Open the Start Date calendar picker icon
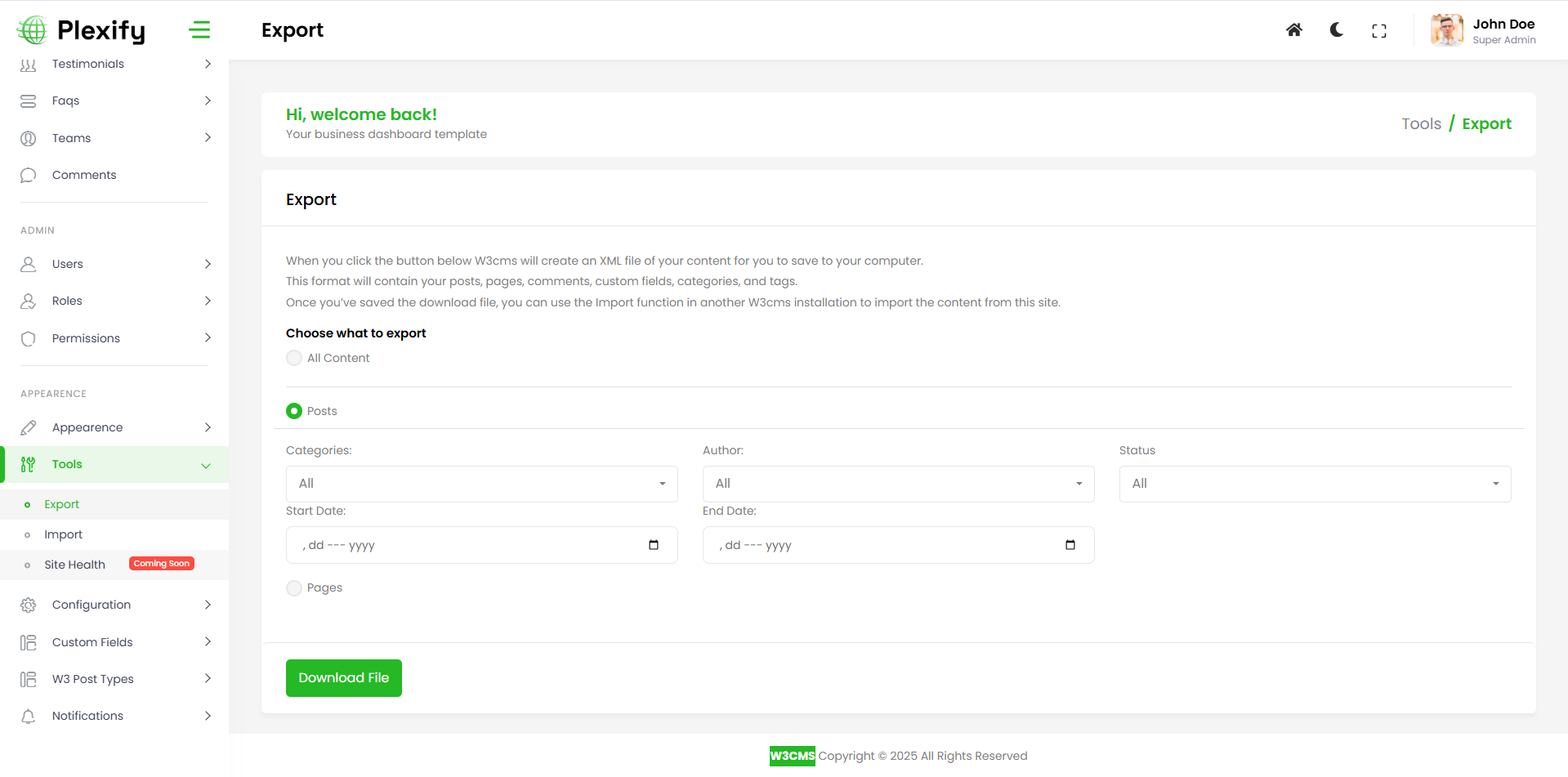Screen dimensions: 1568x777 point(654,545)
